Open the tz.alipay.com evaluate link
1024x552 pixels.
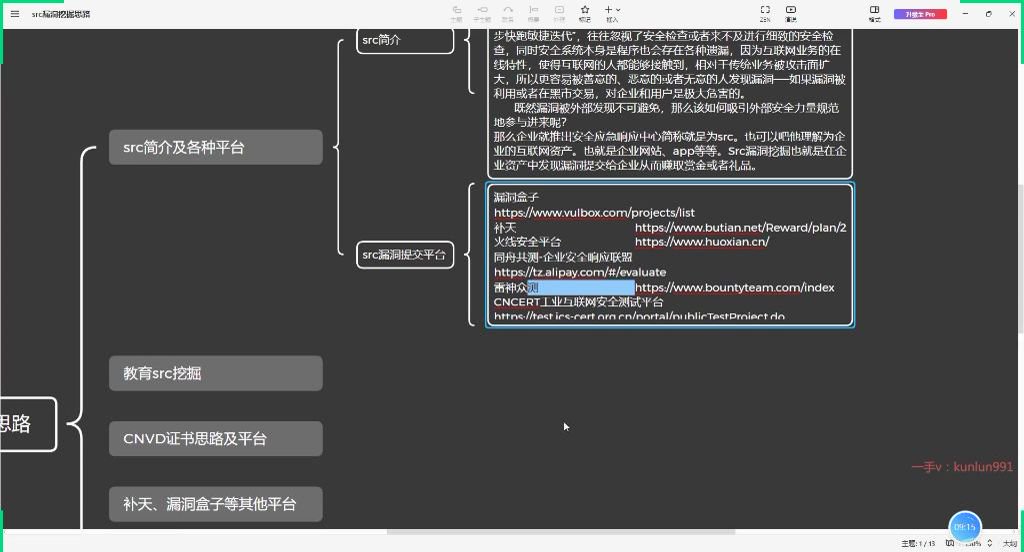(580, 272)
